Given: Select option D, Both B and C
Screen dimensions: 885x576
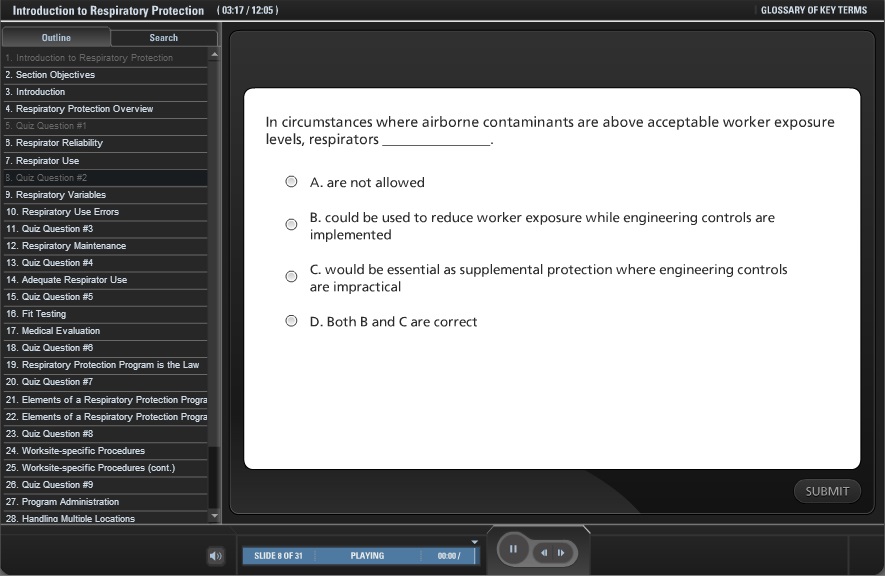Looking at the screenshot, I should (291, 321).
